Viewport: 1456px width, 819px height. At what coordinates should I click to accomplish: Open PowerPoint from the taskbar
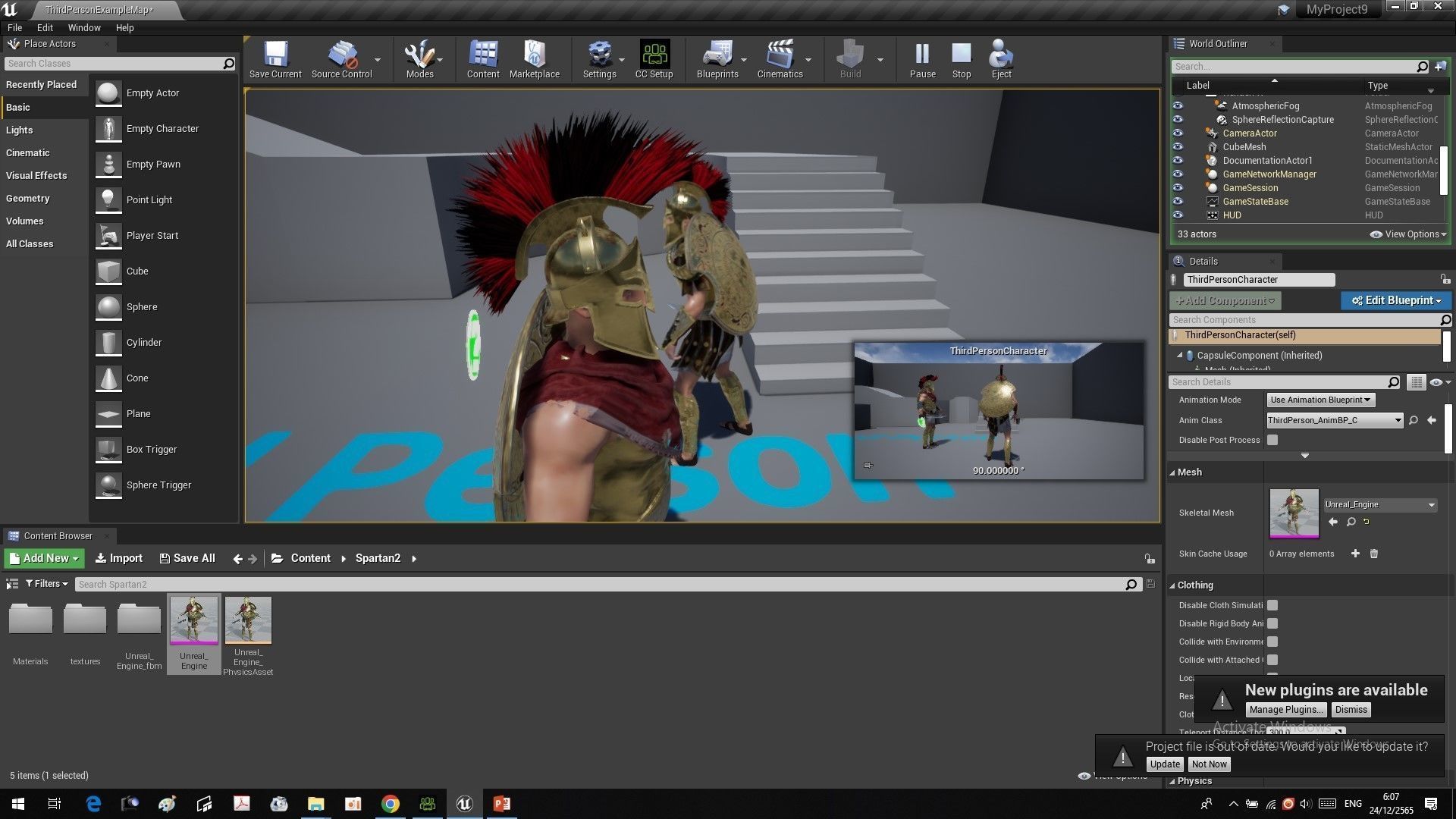pos(501,804)
